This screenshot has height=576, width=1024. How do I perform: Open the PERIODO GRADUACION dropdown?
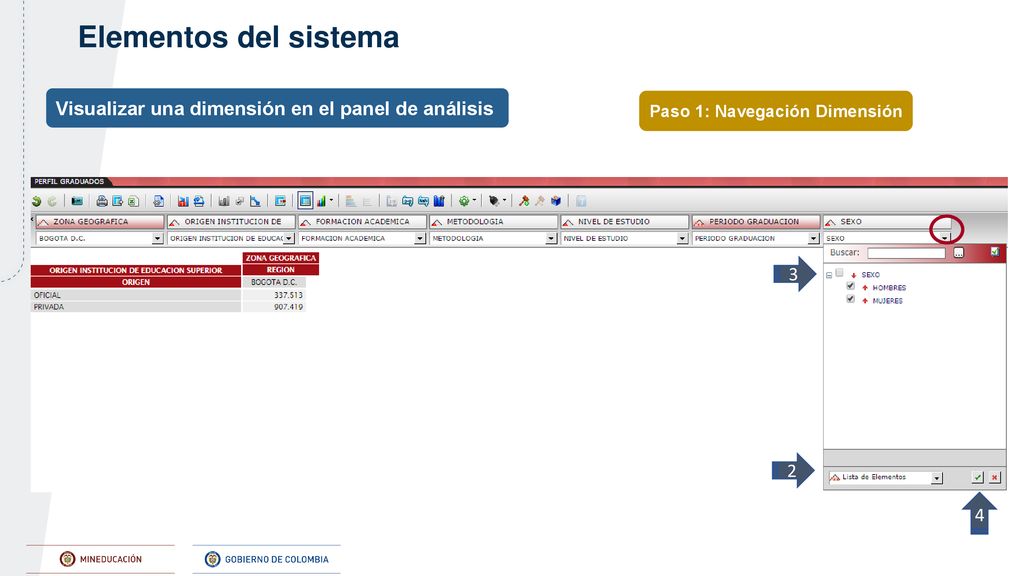click(x=814, y=239)
